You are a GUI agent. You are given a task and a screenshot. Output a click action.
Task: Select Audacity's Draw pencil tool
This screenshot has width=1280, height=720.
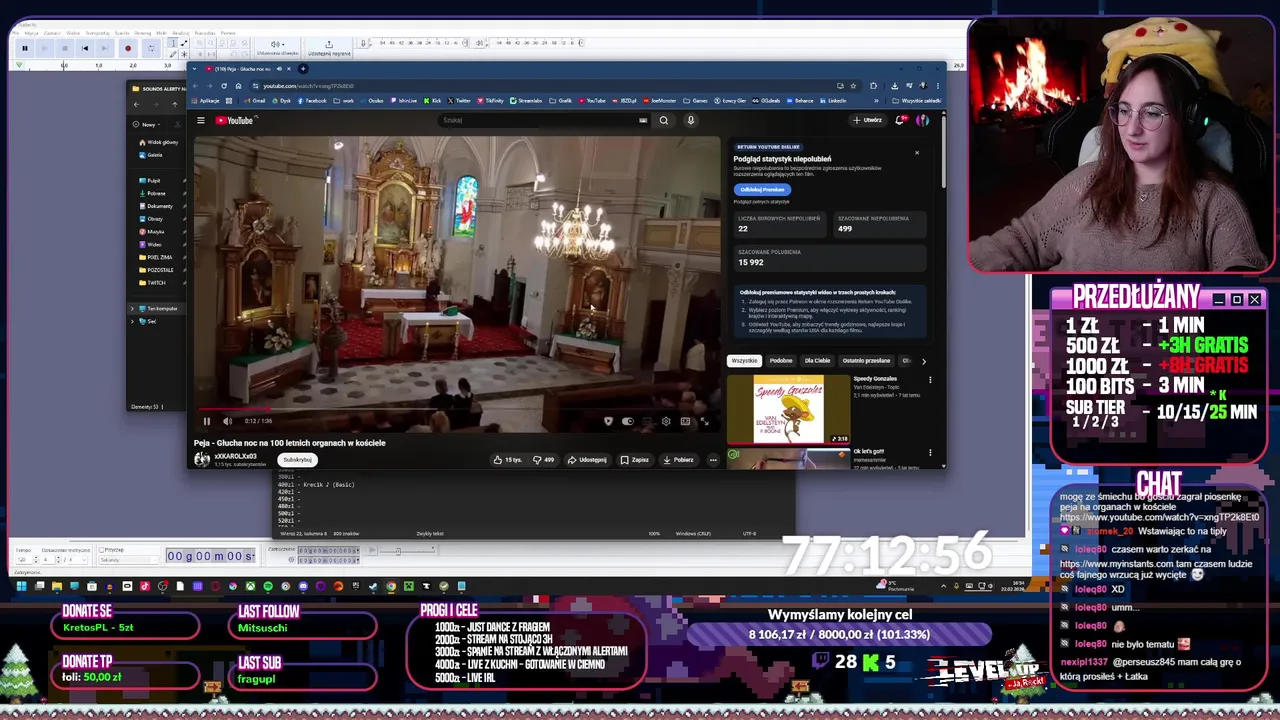(173, 54)
